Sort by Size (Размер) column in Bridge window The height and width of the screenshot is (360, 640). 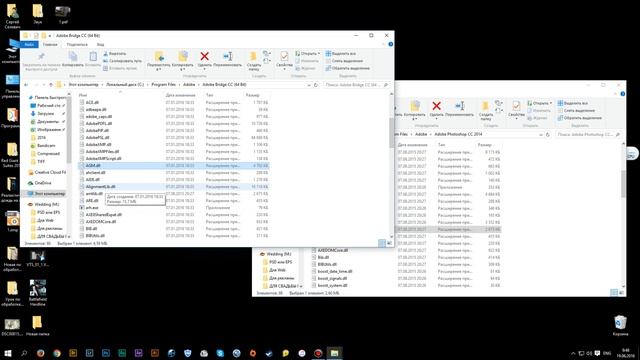(x=253, y=95)
